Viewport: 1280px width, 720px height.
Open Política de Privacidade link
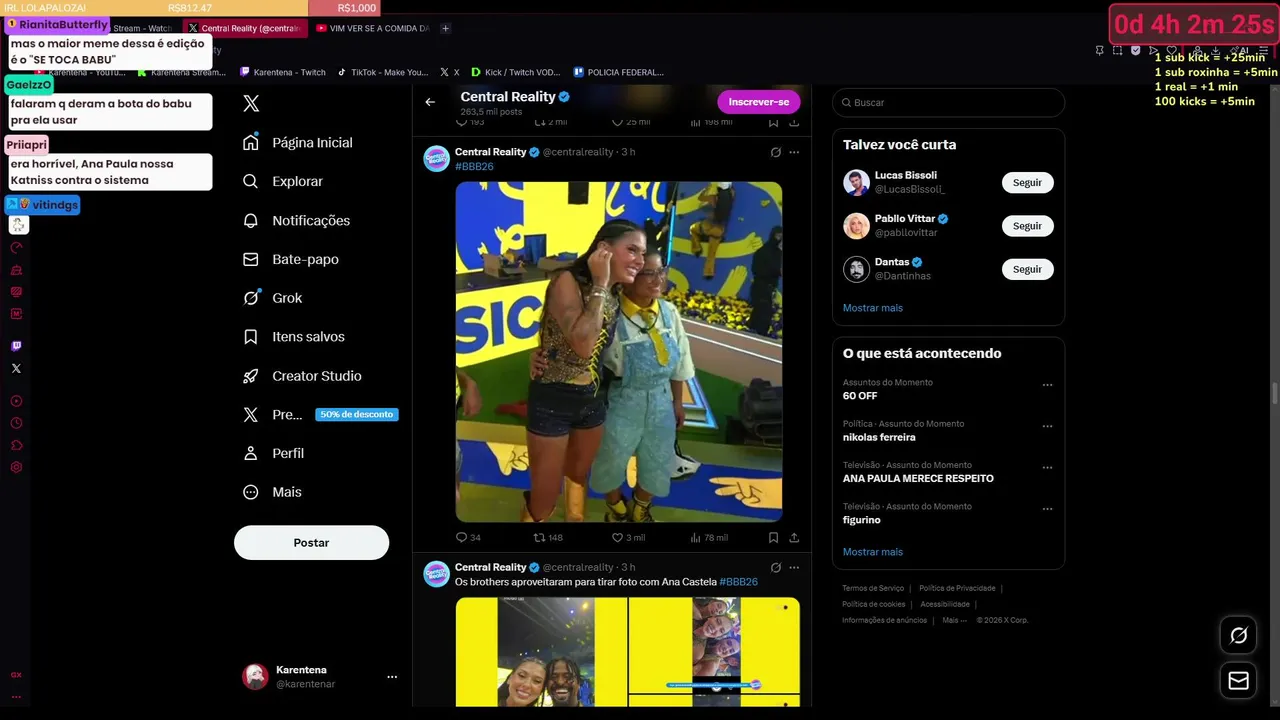click(957, 588)
